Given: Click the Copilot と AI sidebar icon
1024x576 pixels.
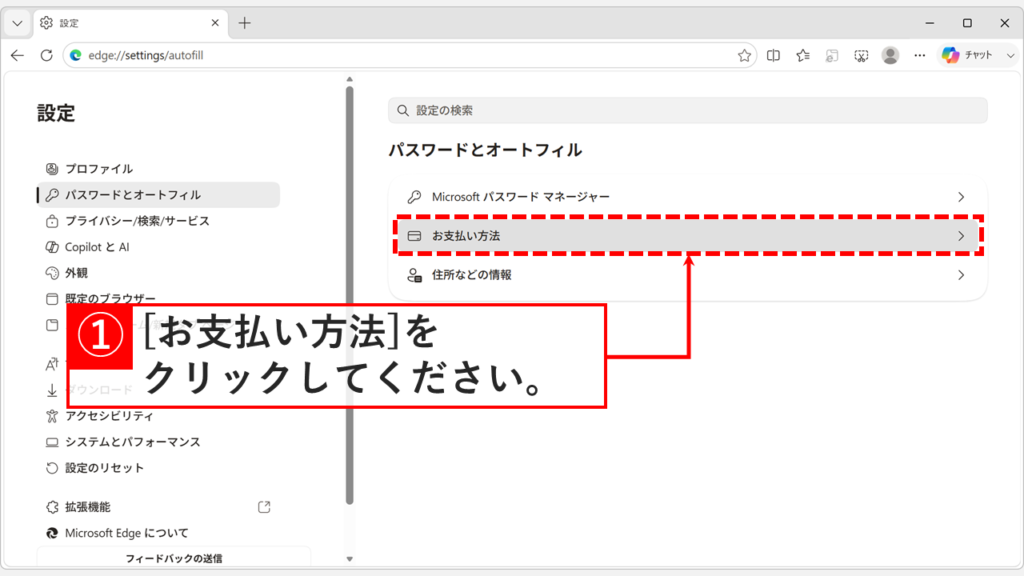Looking at the screenshot, I should [x=52, y=247].
